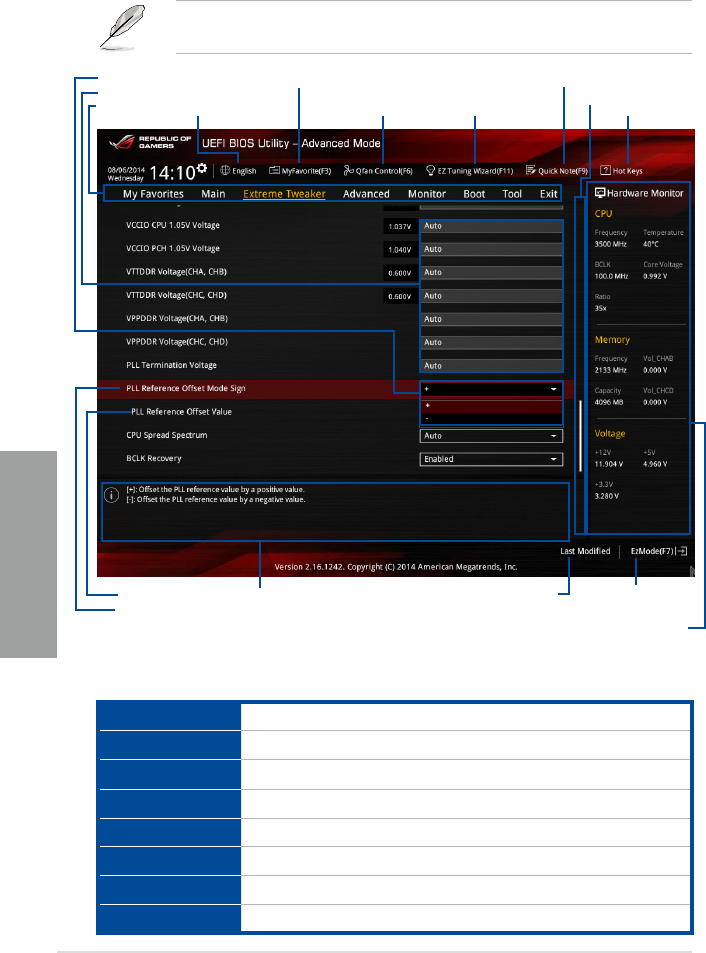Click the globe language icon
This screenshot has width=706, height=953.
click(x=225, y=171)
